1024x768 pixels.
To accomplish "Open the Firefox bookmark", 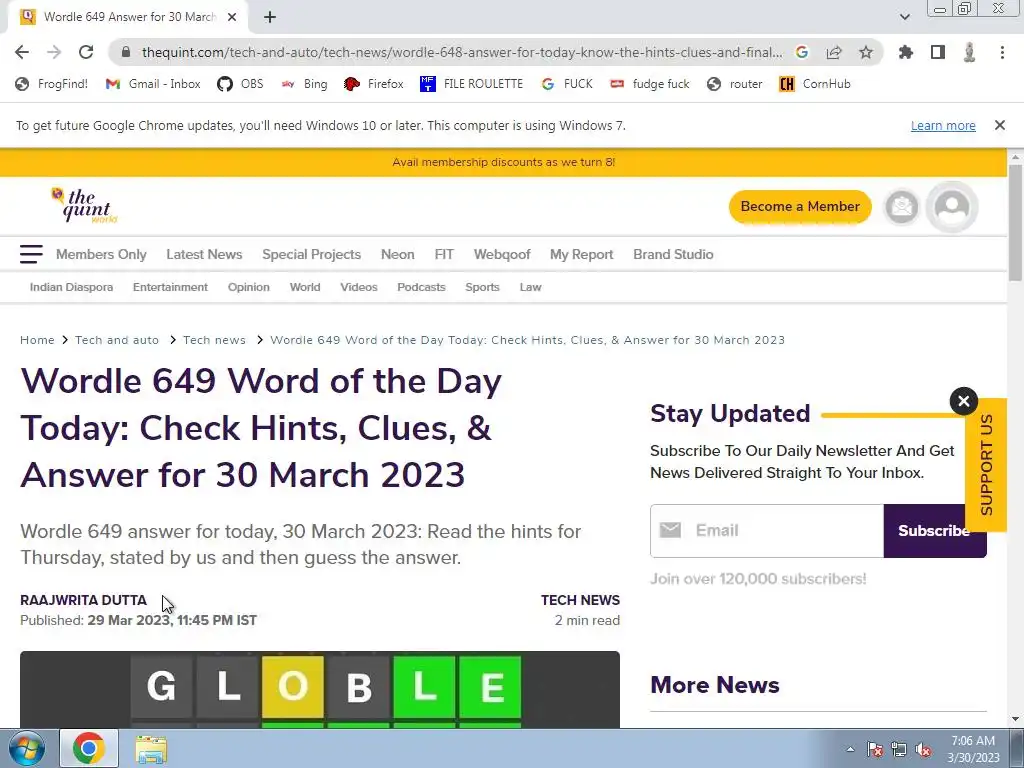I will (x=374, y=84).
